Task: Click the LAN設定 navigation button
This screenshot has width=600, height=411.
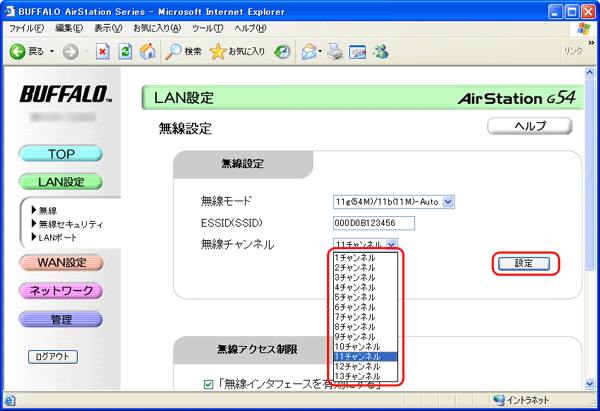Action: (61, 182)
